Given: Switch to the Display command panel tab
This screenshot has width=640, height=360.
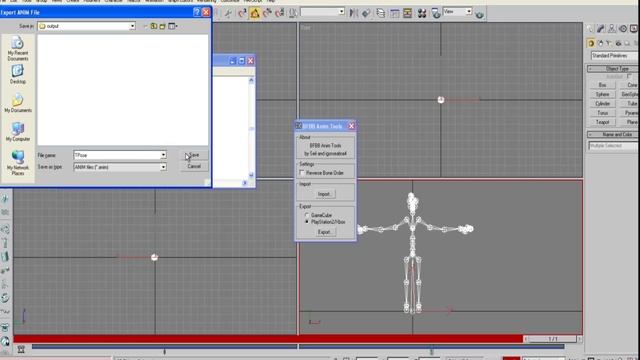Looking at the screenshot, I should (x=633, y=29).
